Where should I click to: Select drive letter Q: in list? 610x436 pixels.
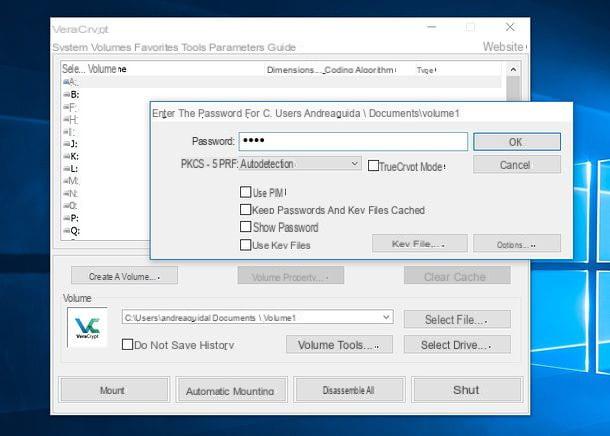71,231
